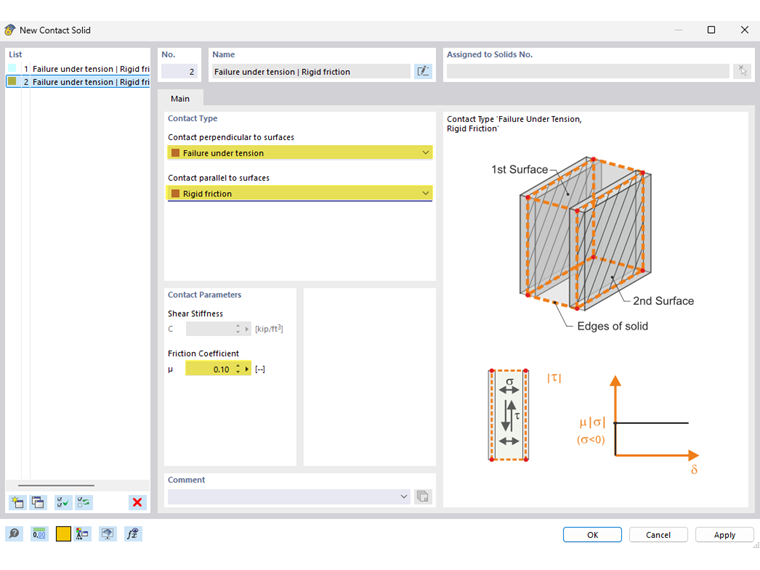Select list item 1 Failure under tension
This screenshot has width=760, height=570.
[78, 69]
